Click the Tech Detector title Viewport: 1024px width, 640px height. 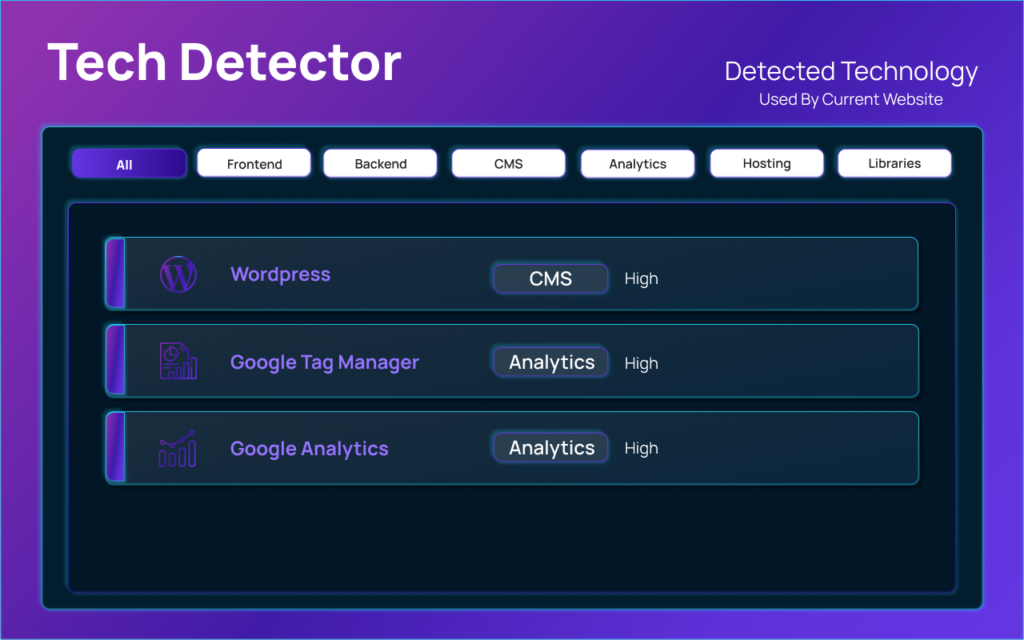tap(224, 63)
